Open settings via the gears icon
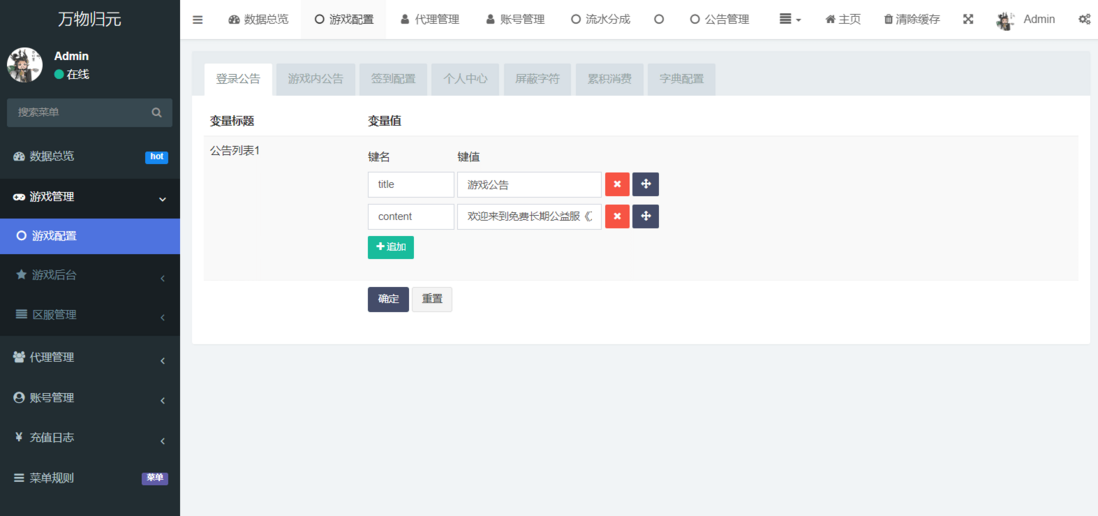The image size is (1098, 516). 1084,19
